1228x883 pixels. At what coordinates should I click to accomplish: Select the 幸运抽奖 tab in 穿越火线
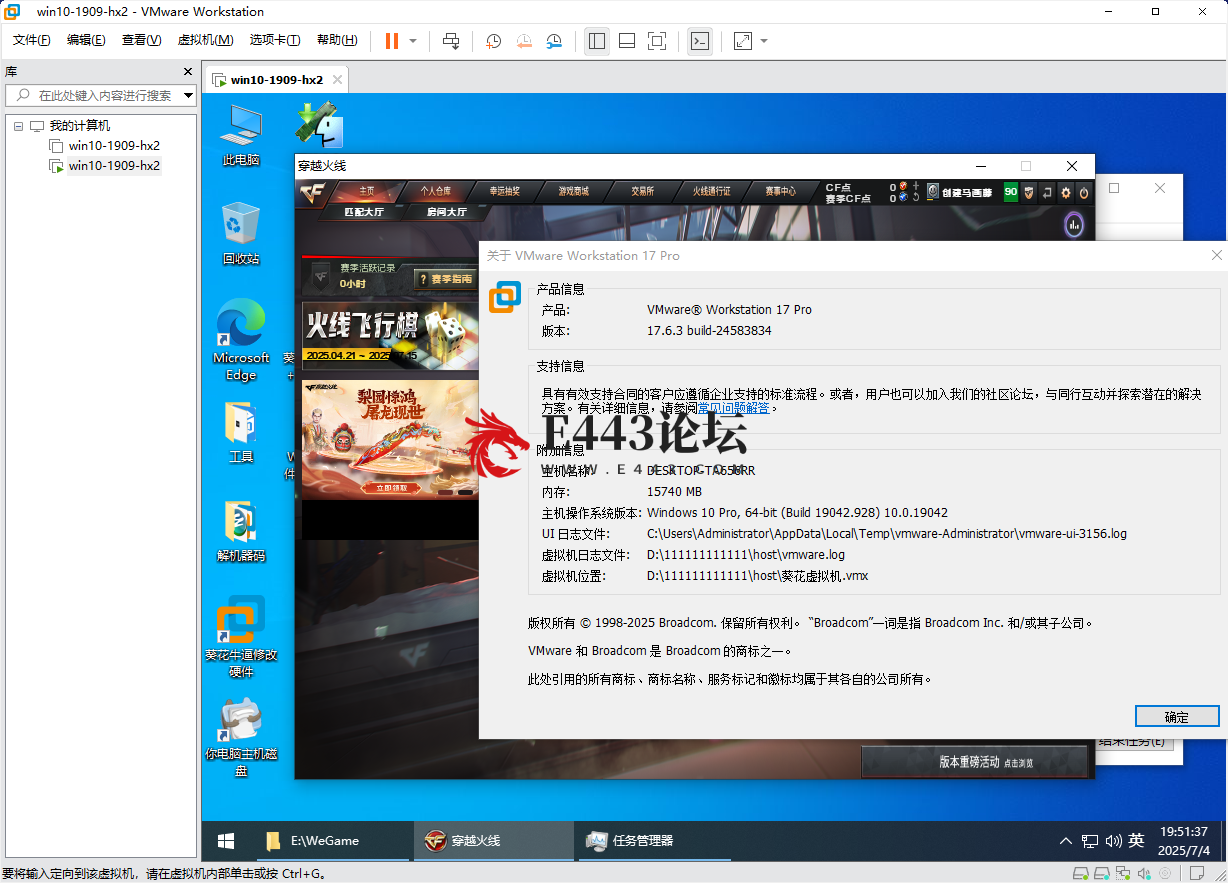point(504,191)
